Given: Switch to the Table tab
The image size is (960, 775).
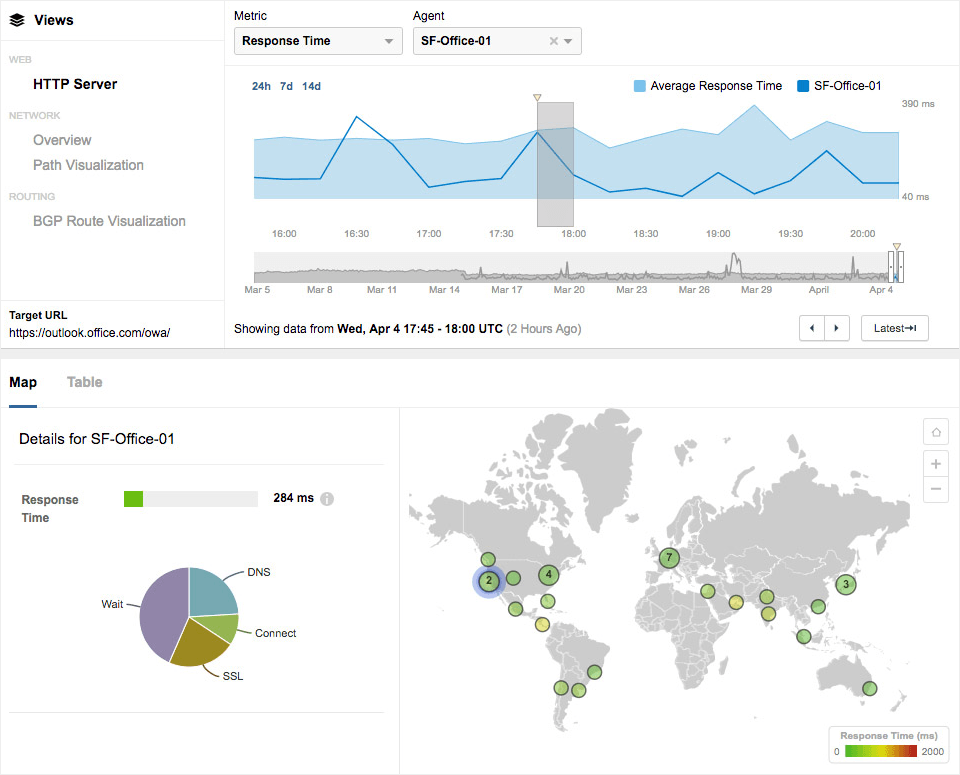Looking at the screenshot, I should click(84, 382).
